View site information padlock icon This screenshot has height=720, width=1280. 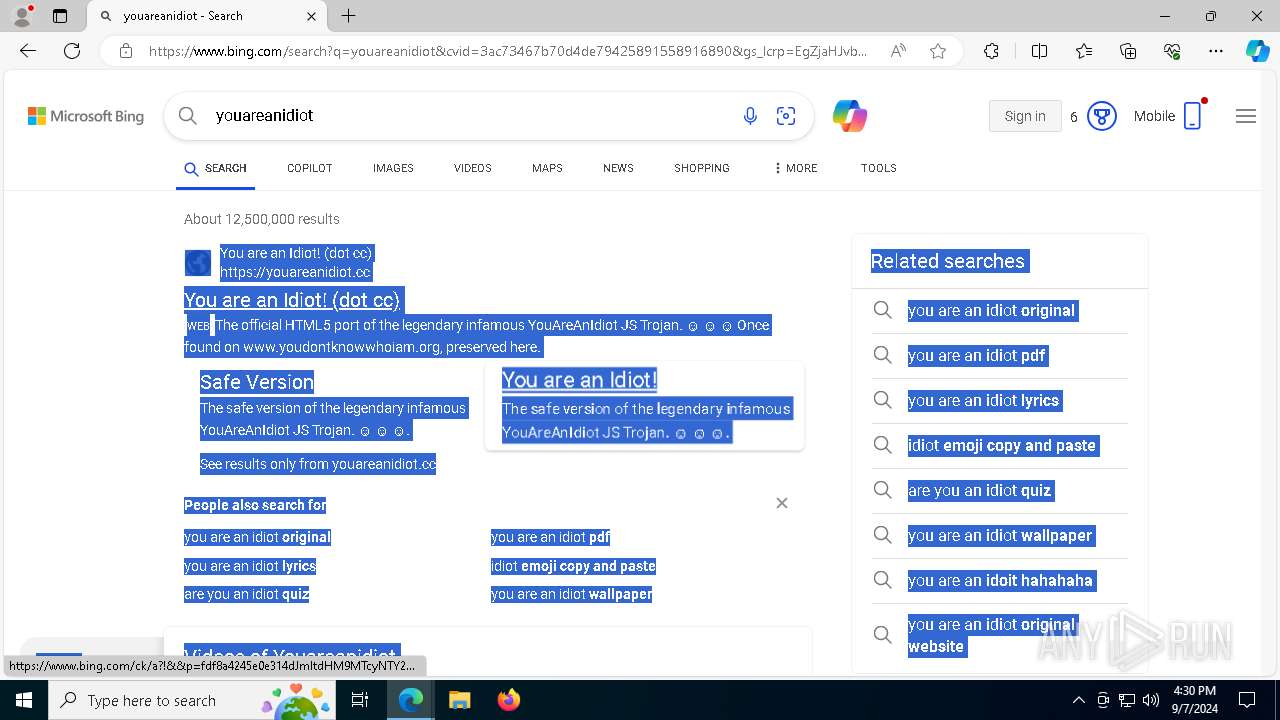click(x=126, y=51)
